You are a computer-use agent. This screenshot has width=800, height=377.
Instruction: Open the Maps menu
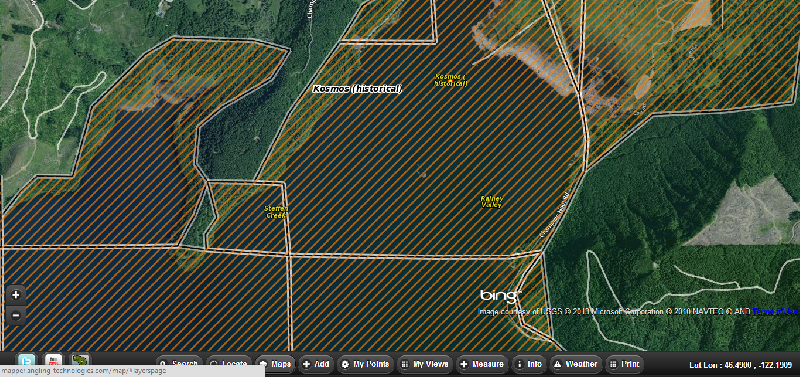tap(275, 364)
